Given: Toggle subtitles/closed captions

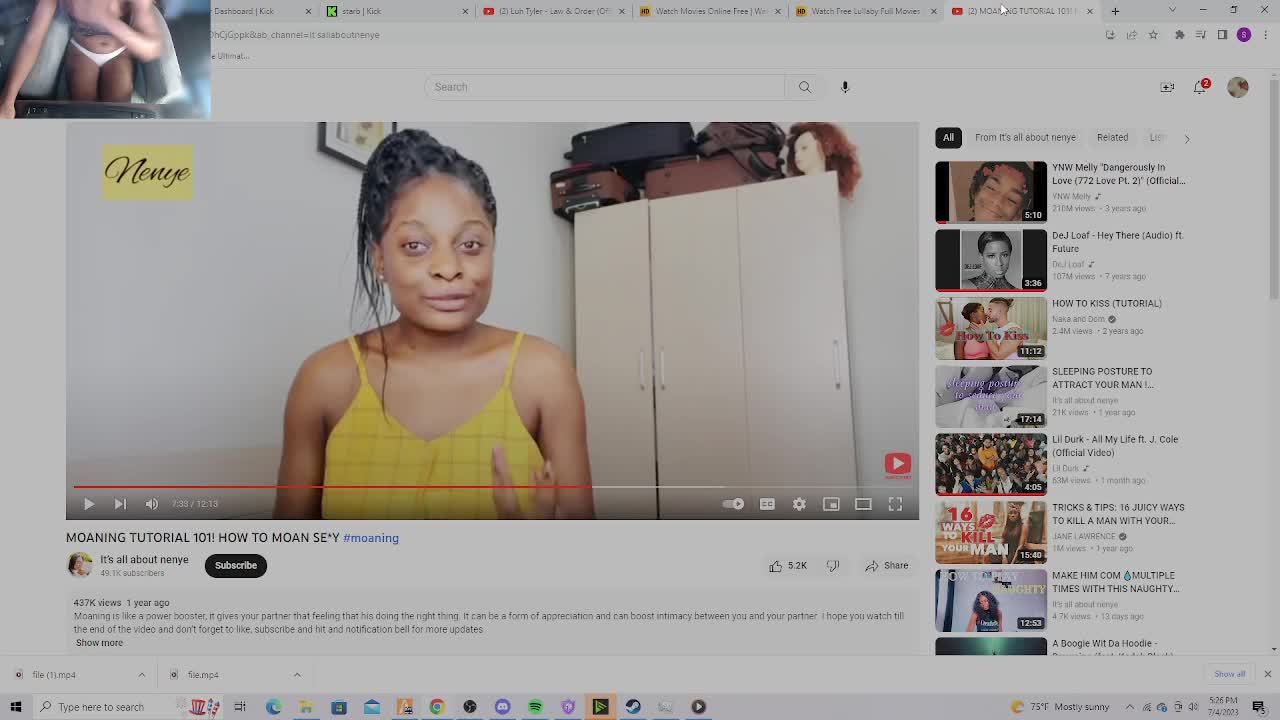Looking at the screenshot, I should point(767,504).
